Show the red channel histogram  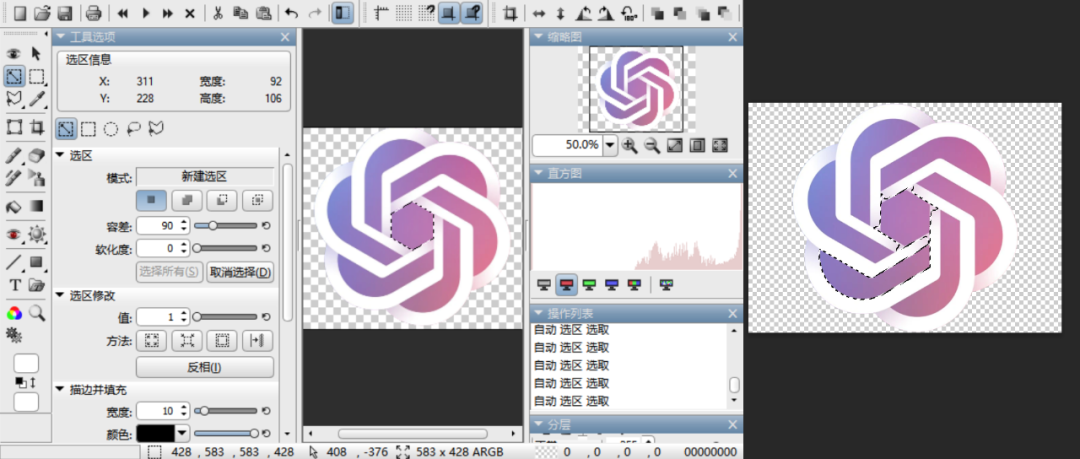(x=567, y=283)
